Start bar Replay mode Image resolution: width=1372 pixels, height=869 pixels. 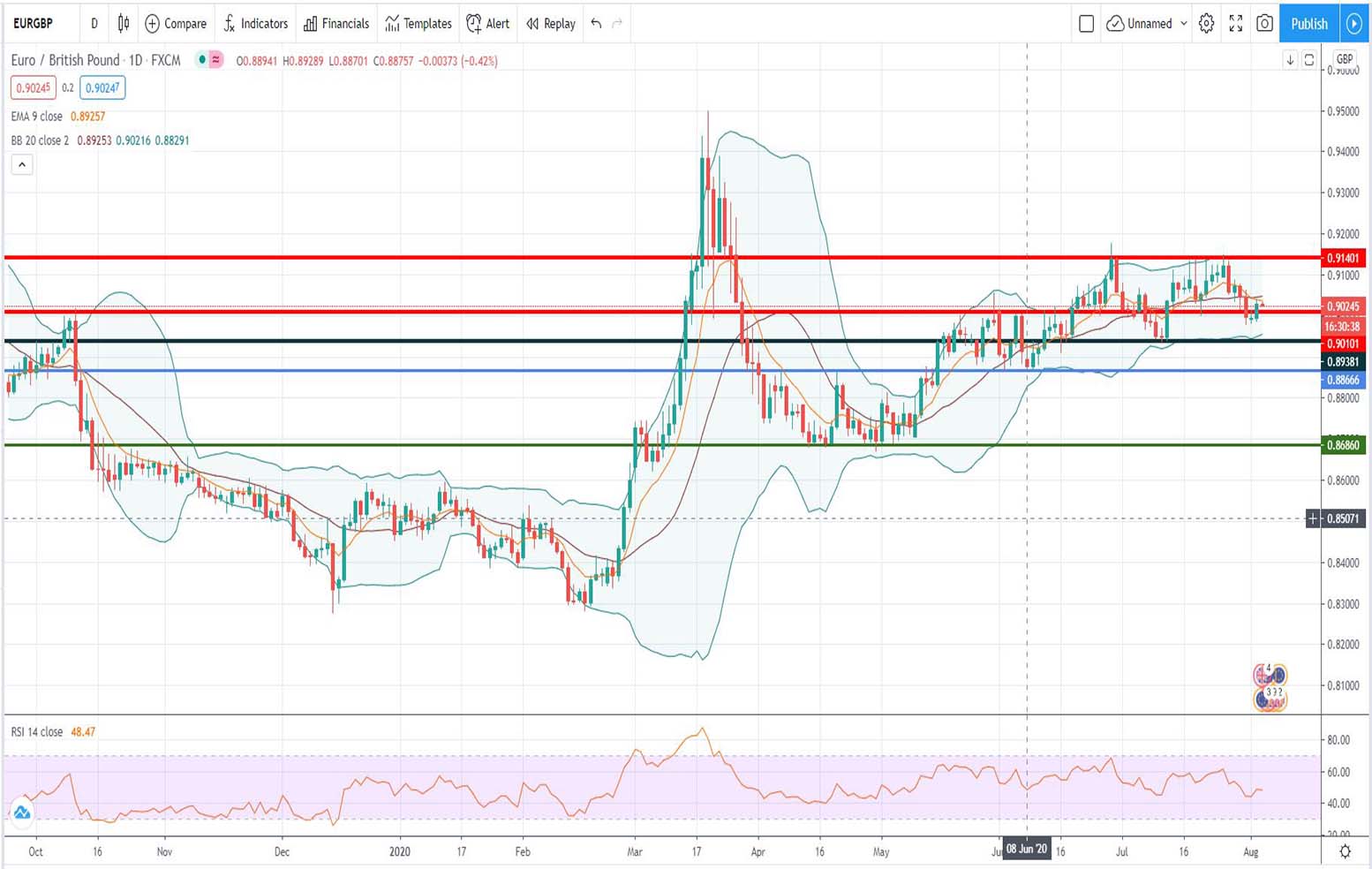point(549,24)
